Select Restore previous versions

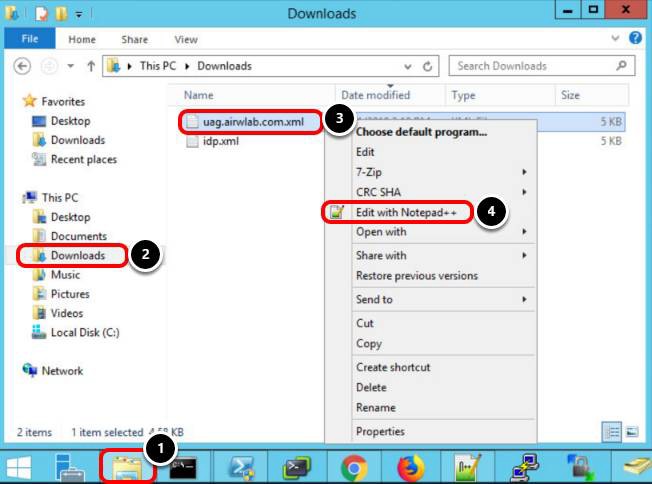(417, 276)
